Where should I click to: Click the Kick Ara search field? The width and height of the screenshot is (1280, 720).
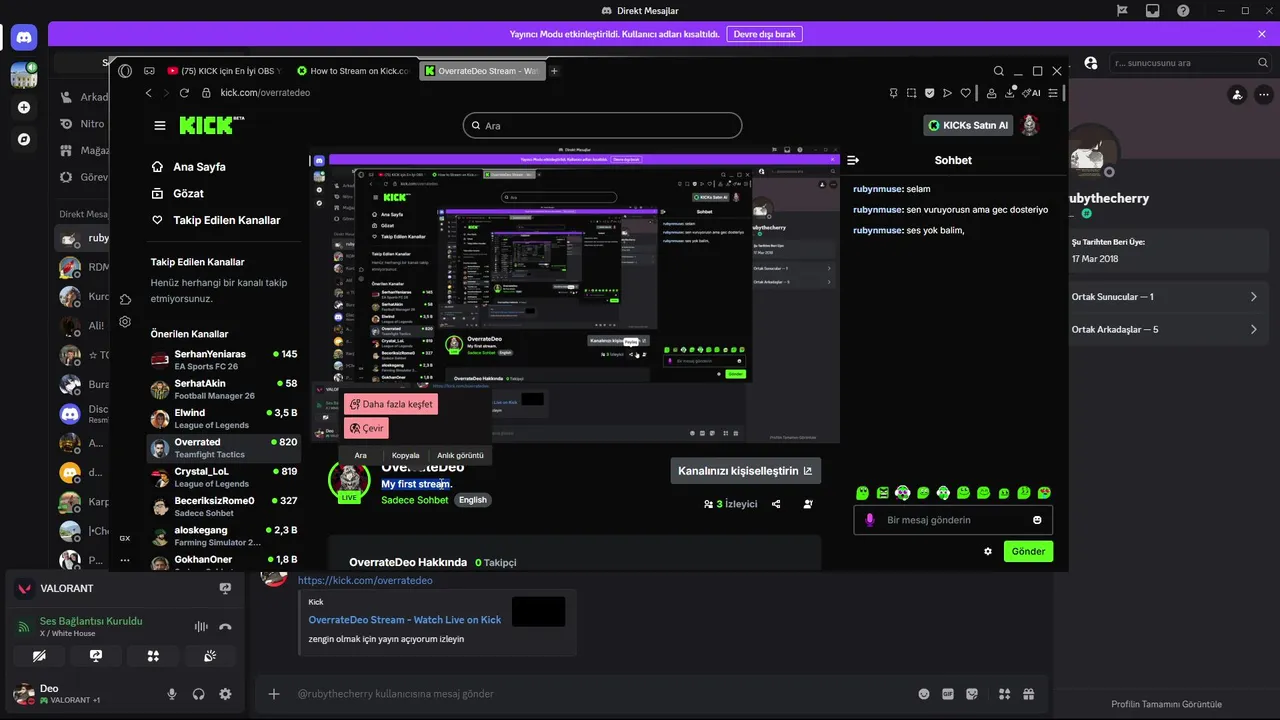pyautogui.click(x=603, y=125)
